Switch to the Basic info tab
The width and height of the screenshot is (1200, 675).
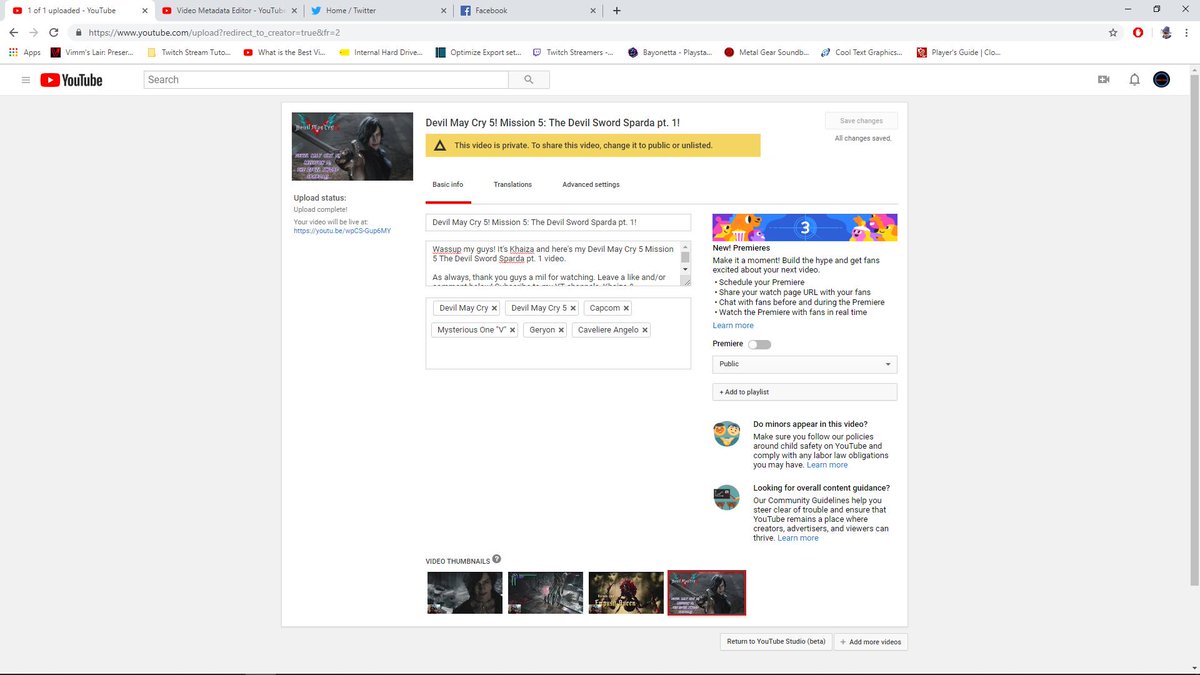click(x=447, y=185)
